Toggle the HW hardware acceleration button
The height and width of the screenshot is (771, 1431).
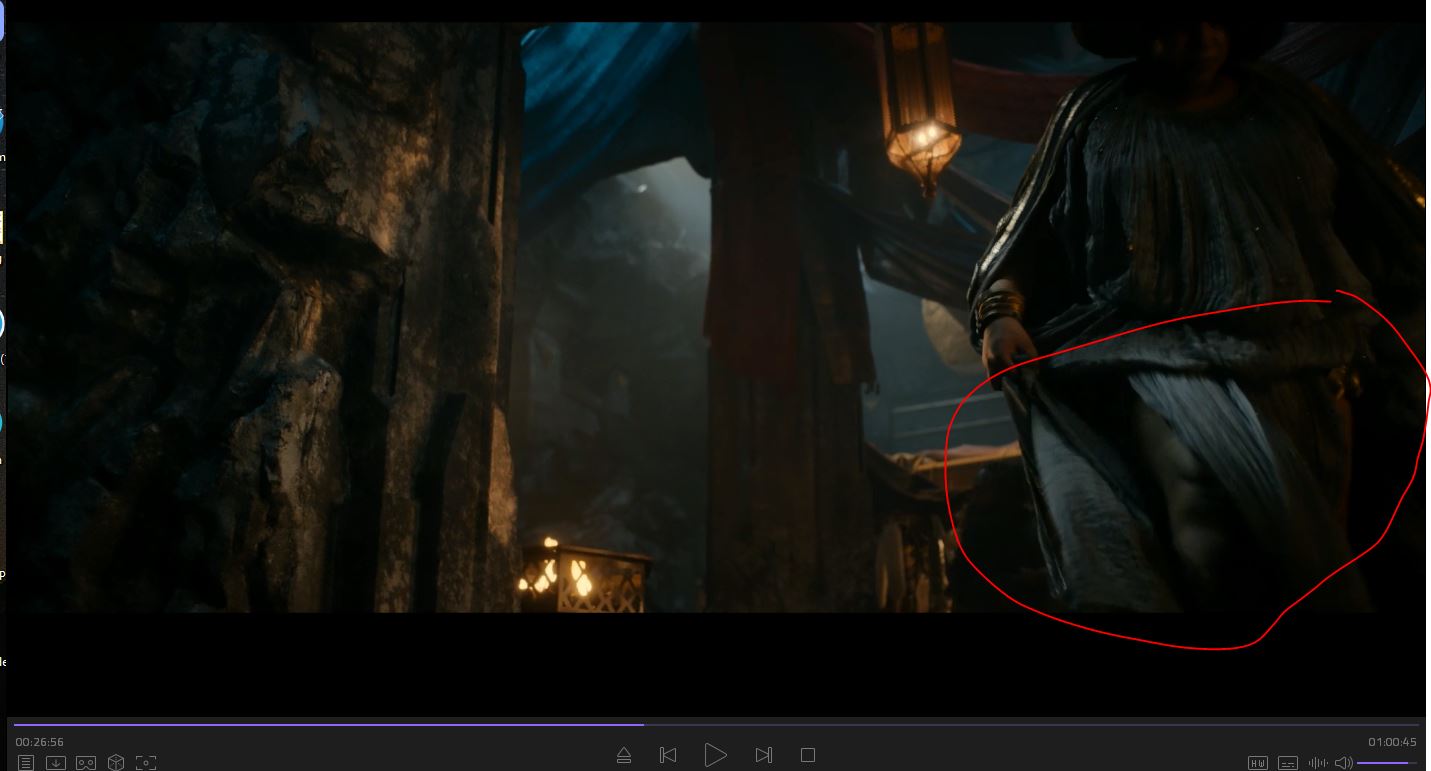click(x=1258, y=763)
